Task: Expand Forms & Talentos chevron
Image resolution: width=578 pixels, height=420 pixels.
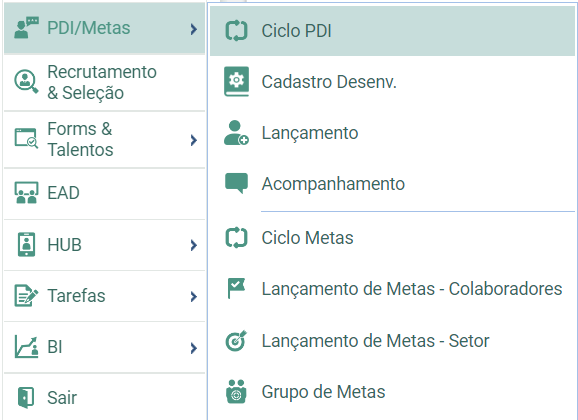Action: click(194, 140)
